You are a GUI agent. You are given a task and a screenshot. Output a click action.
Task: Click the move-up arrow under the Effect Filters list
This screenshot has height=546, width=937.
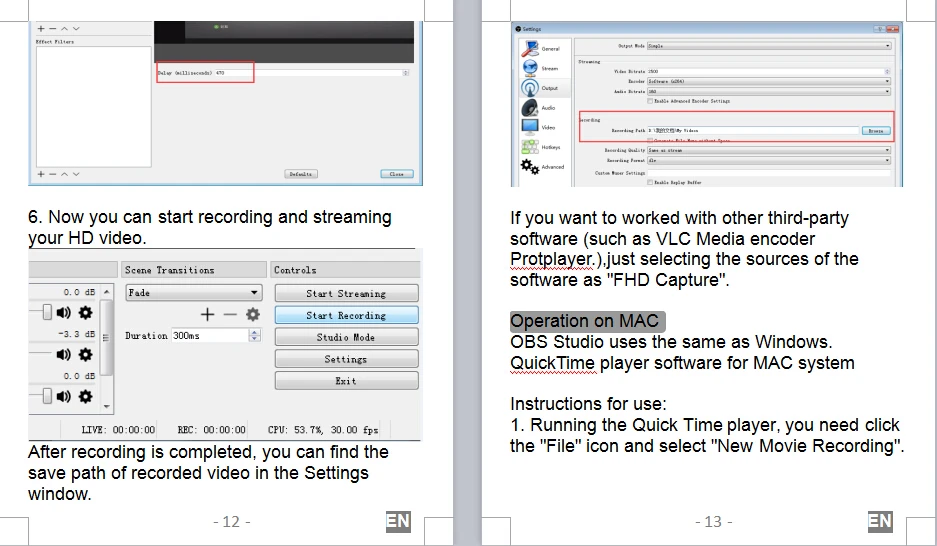click(65, 174)
